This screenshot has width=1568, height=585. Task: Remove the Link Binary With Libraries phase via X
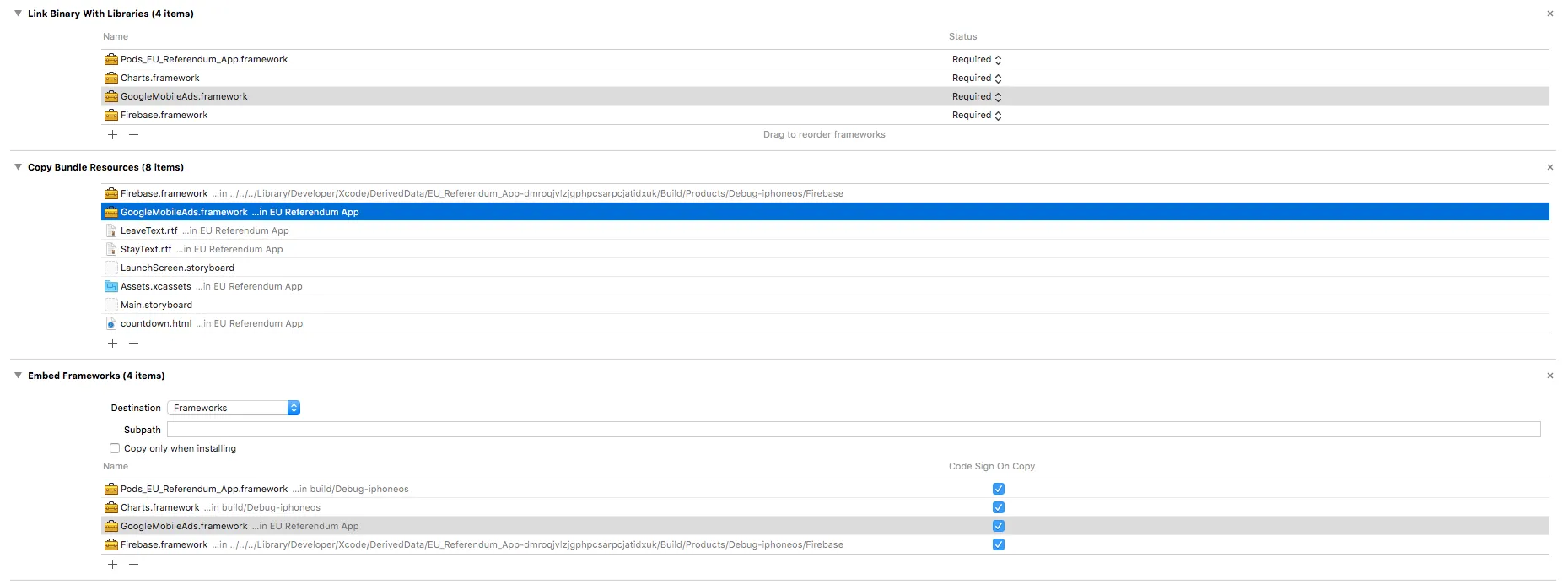pyautogui.click(x=1549, y=14)
